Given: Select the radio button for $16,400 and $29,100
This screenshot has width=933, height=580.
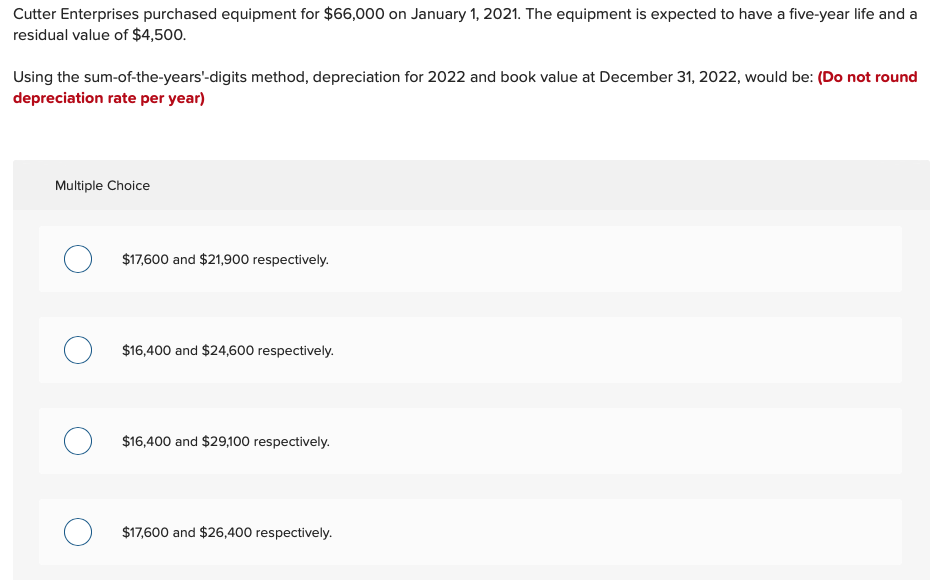Looking at the screenshot, I should 78,440.
